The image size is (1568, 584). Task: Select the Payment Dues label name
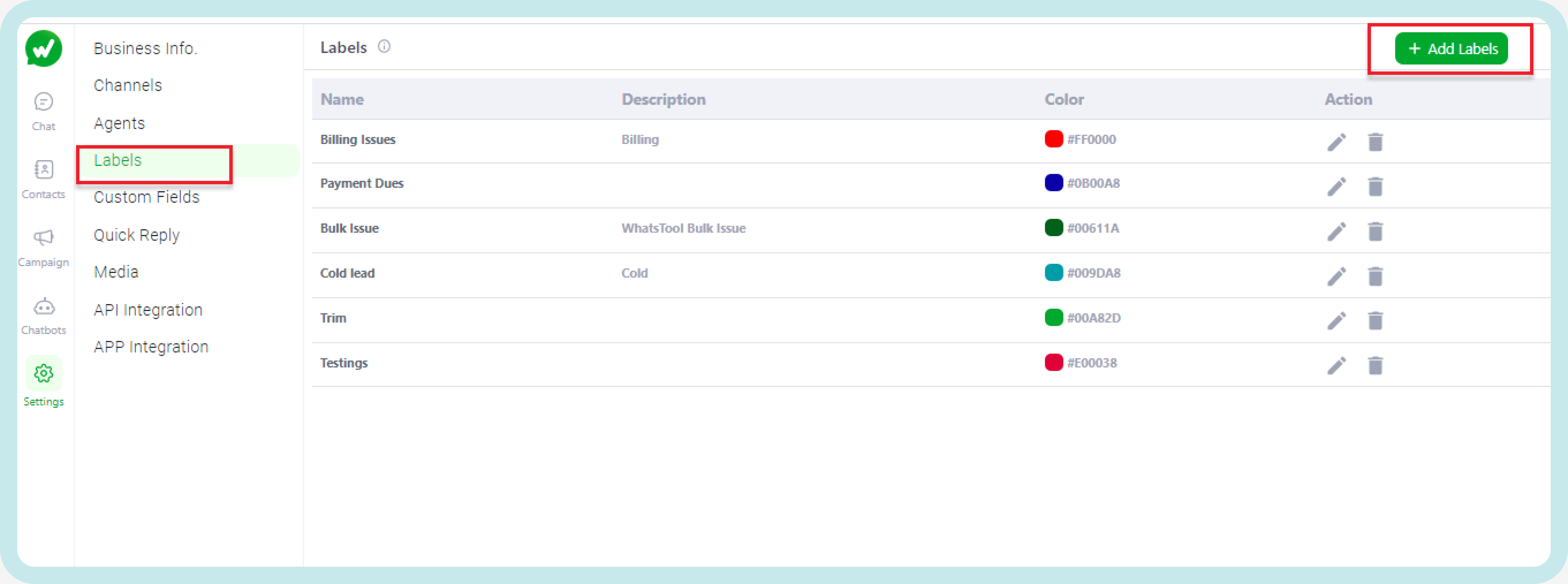coord(362,183)
